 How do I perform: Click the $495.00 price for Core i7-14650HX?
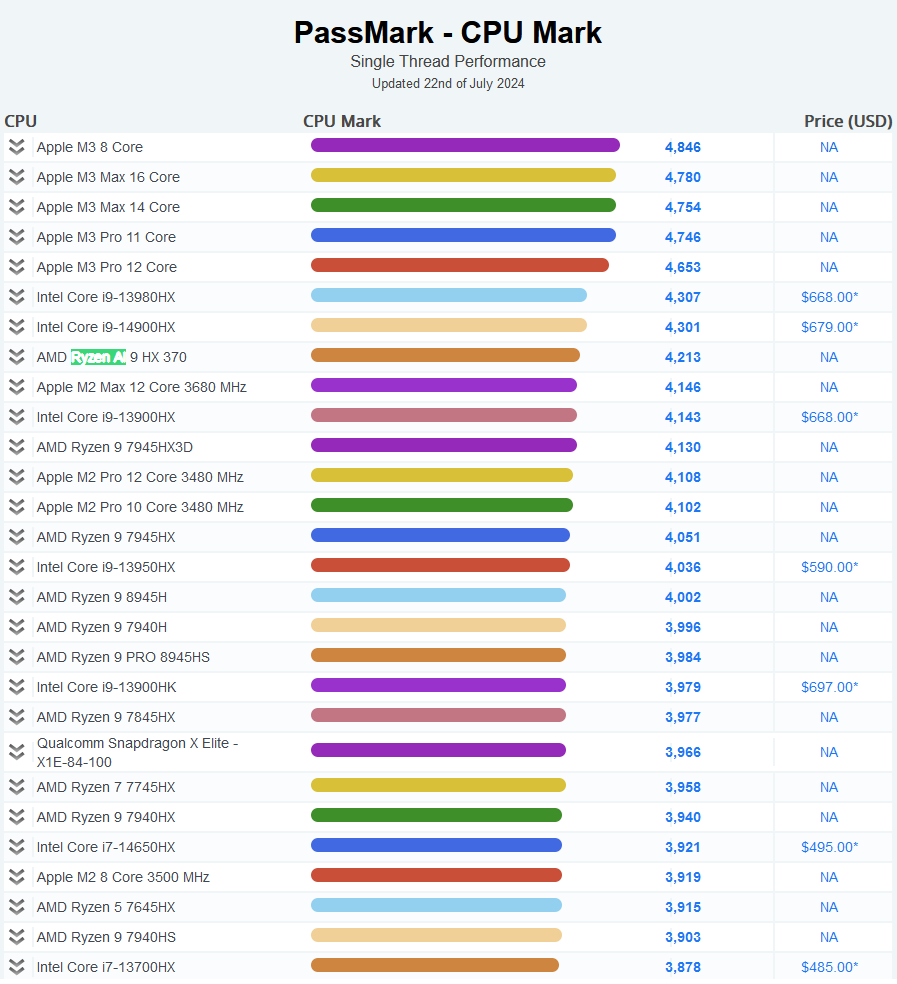[829, 847]
